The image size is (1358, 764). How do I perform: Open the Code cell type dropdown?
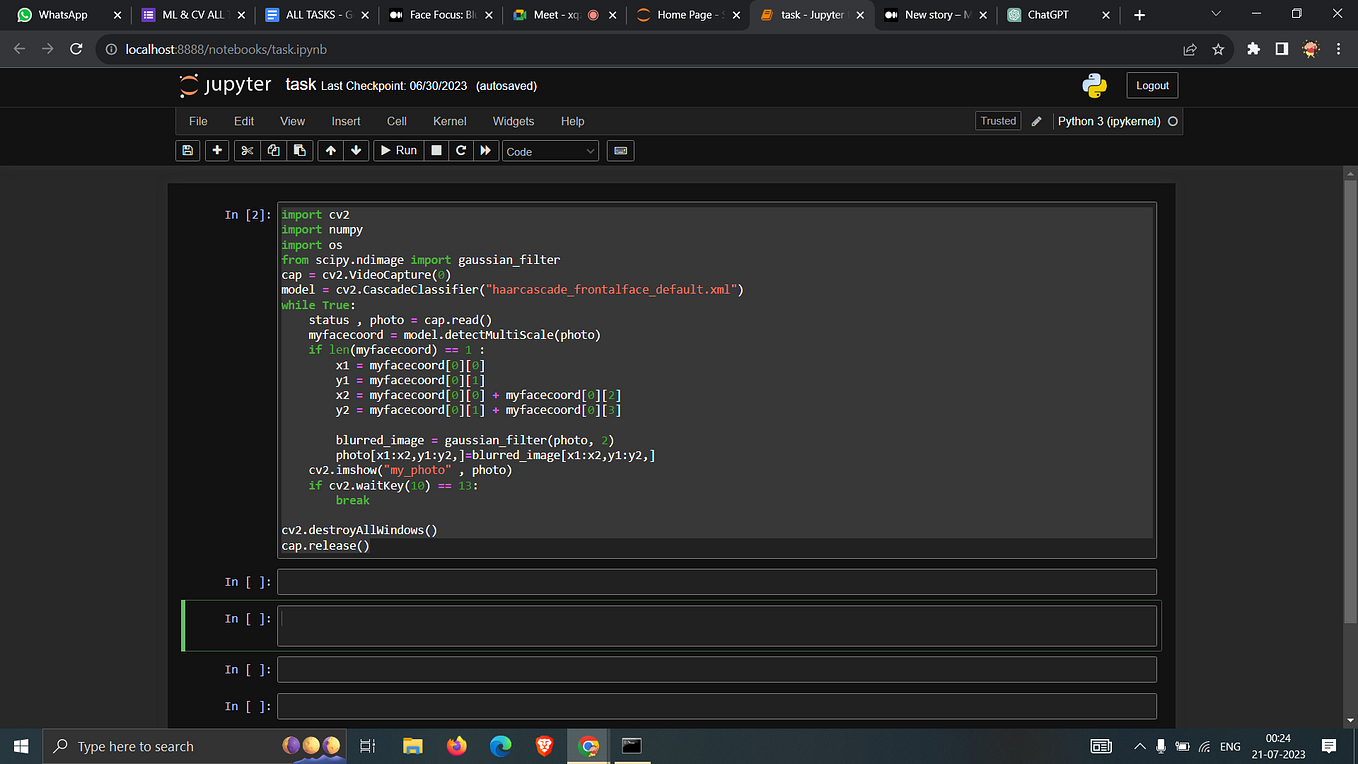549,151
